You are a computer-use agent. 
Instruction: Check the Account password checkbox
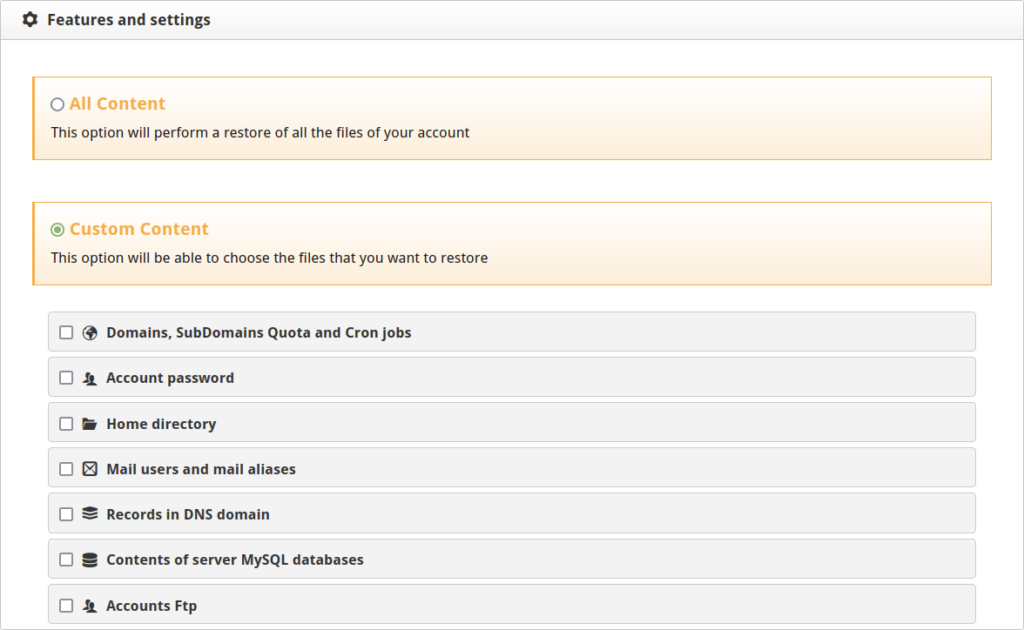(66, 378)
